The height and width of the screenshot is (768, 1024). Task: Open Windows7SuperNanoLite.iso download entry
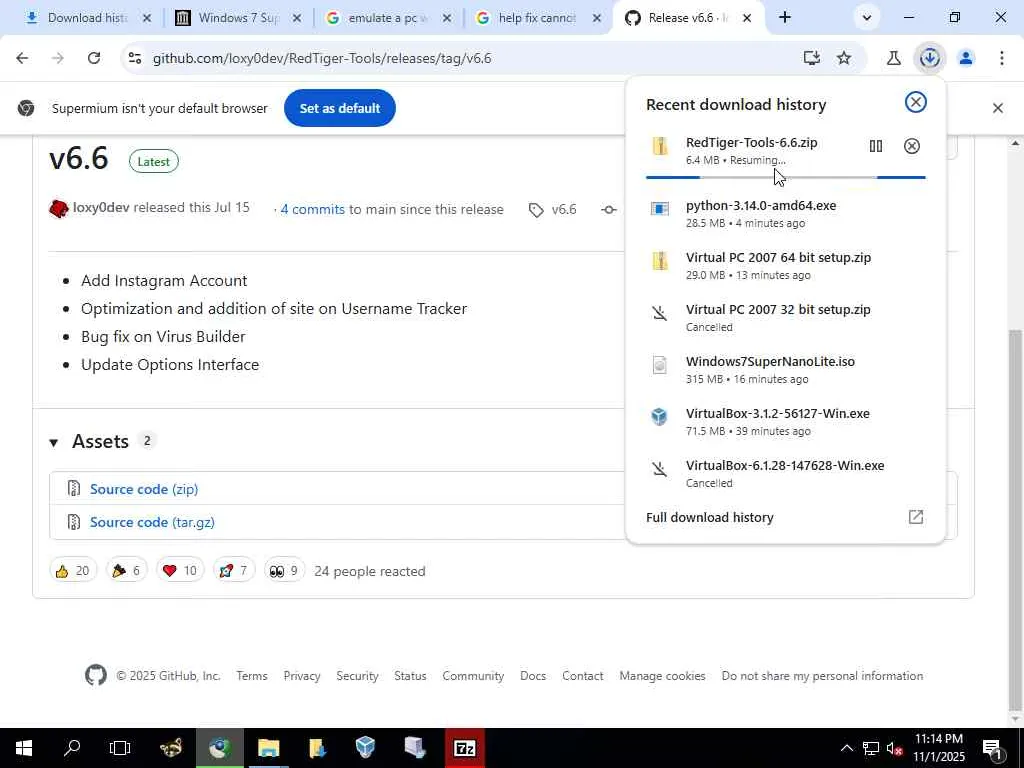pos(785,370)
